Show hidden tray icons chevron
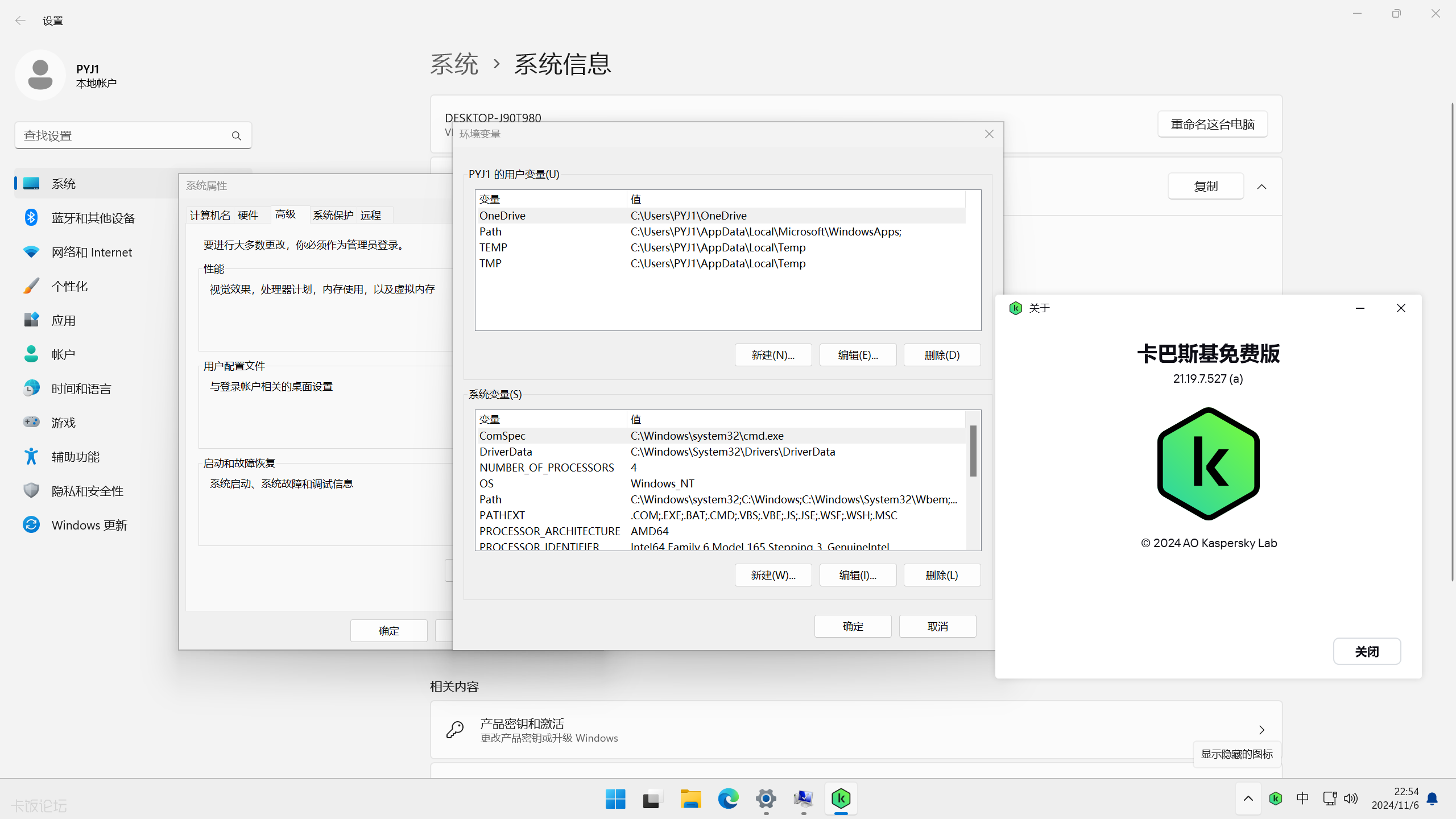This screenshot has width=1456, height=819. pyautogui.click(x=1248, y=799)
